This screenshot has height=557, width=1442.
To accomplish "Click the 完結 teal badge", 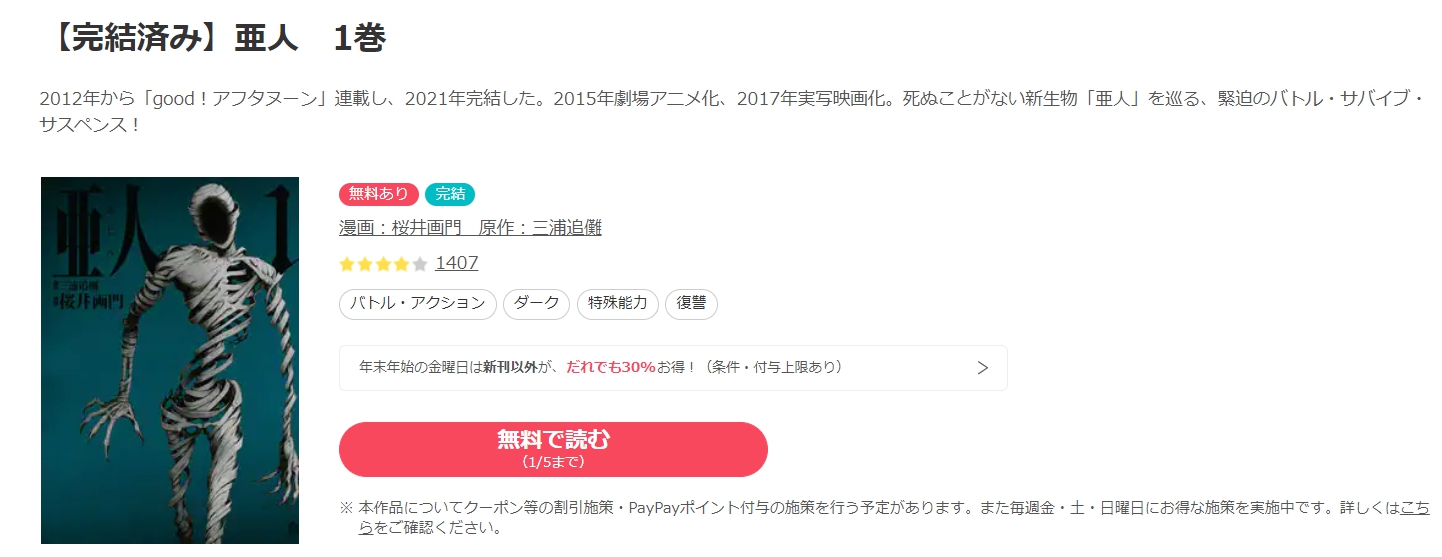I will 450,194.
